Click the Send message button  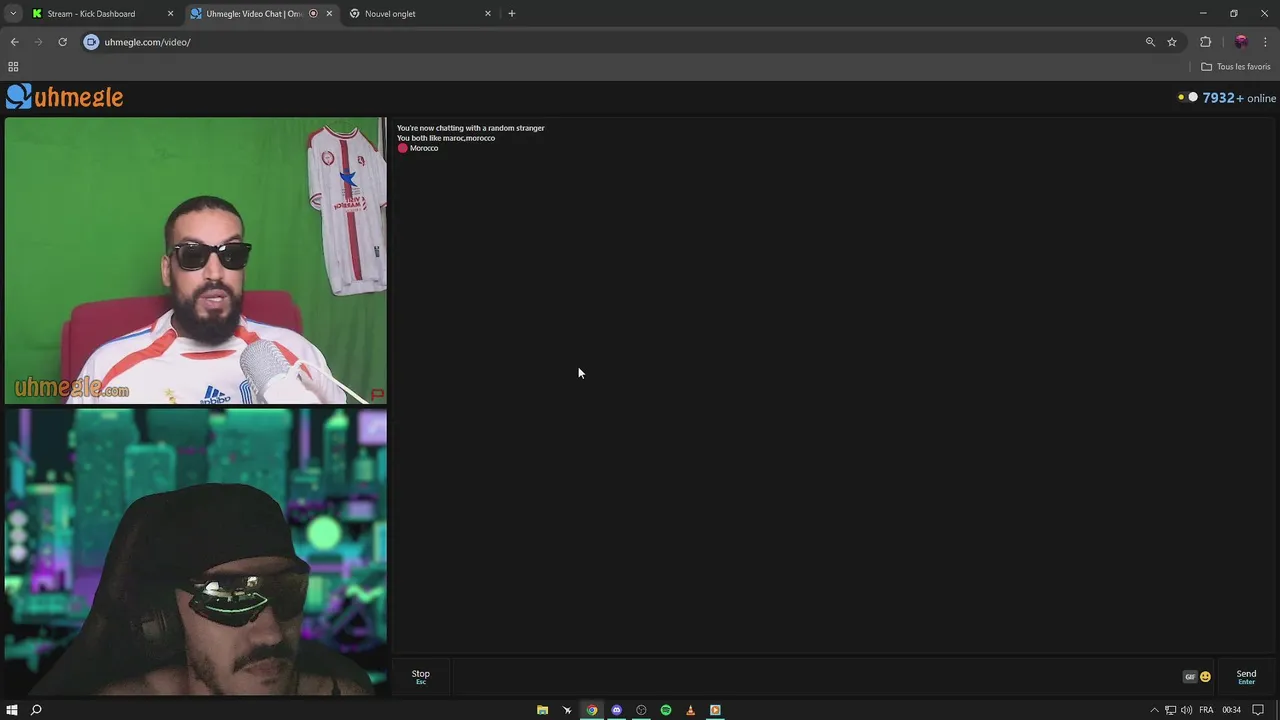click(1246, 676)
